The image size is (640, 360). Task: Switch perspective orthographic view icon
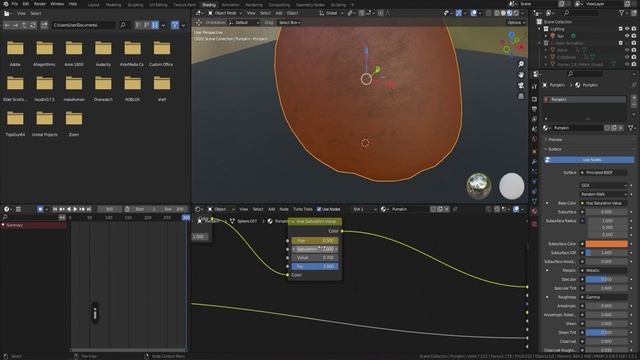click(521, 96)
